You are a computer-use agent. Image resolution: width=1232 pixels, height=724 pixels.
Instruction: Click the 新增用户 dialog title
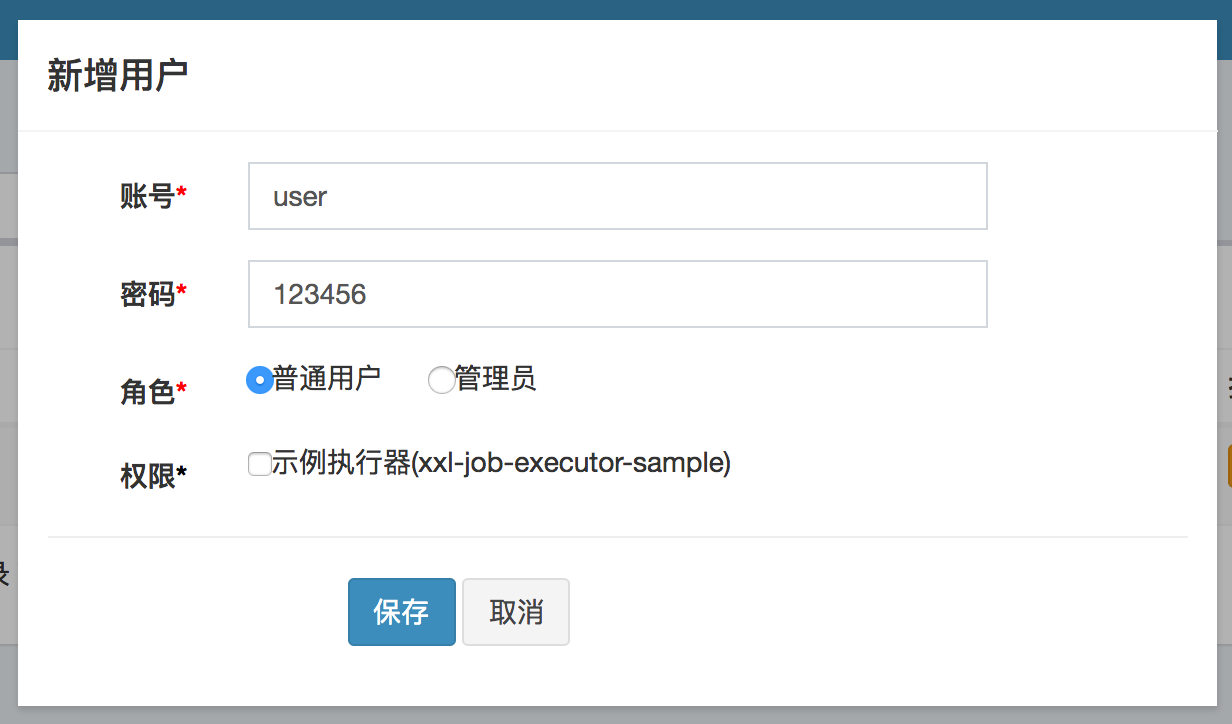click(x=118, y=76)
